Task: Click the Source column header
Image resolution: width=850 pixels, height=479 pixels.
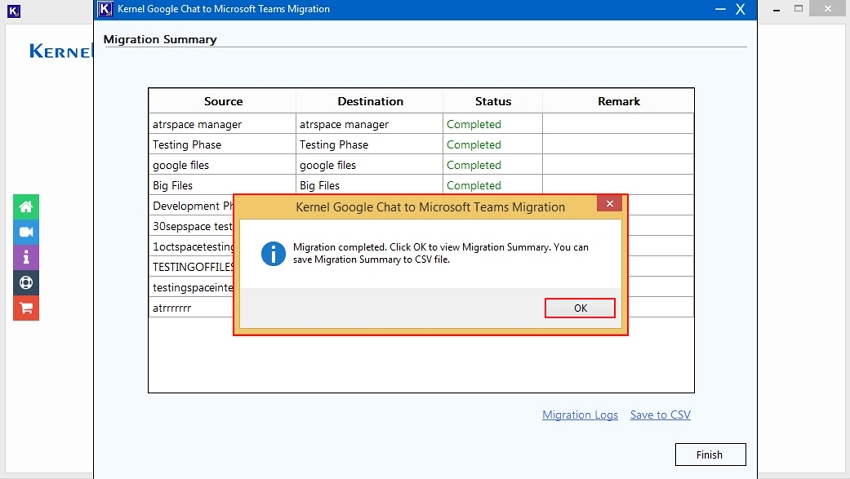Action: tap(223, 101)
